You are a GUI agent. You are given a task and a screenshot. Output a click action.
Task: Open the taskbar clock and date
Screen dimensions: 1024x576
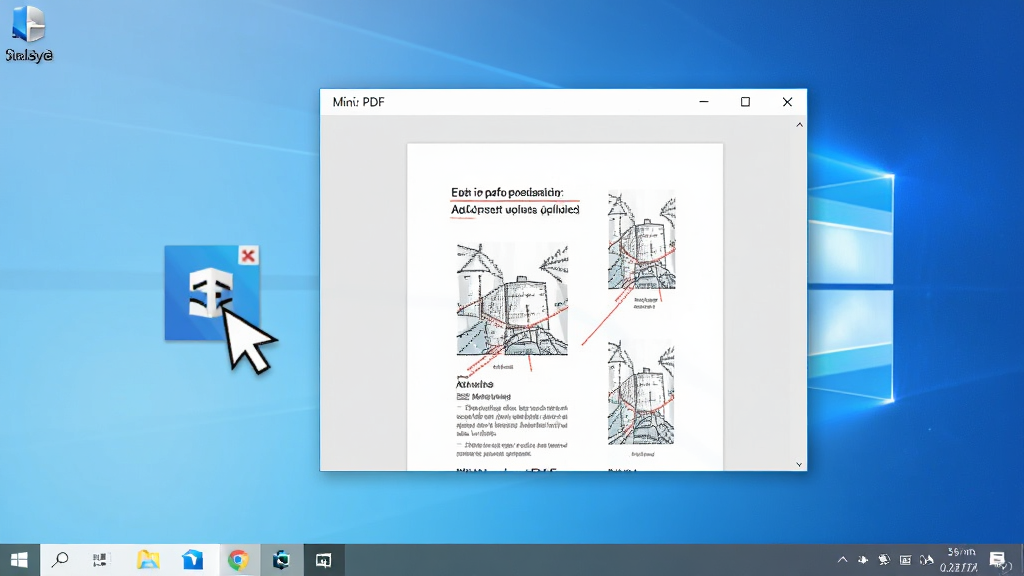coord(960,560)
